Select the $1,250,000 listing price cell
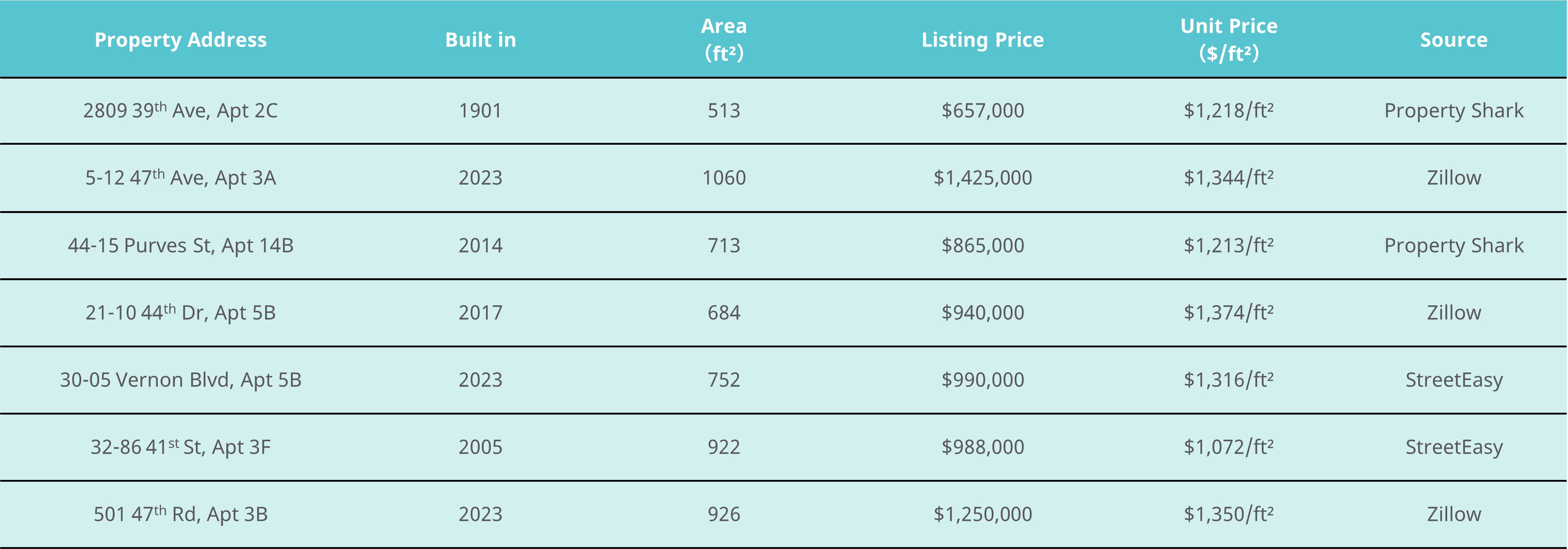The image size is (1568, 549). [x=983, y=514]
